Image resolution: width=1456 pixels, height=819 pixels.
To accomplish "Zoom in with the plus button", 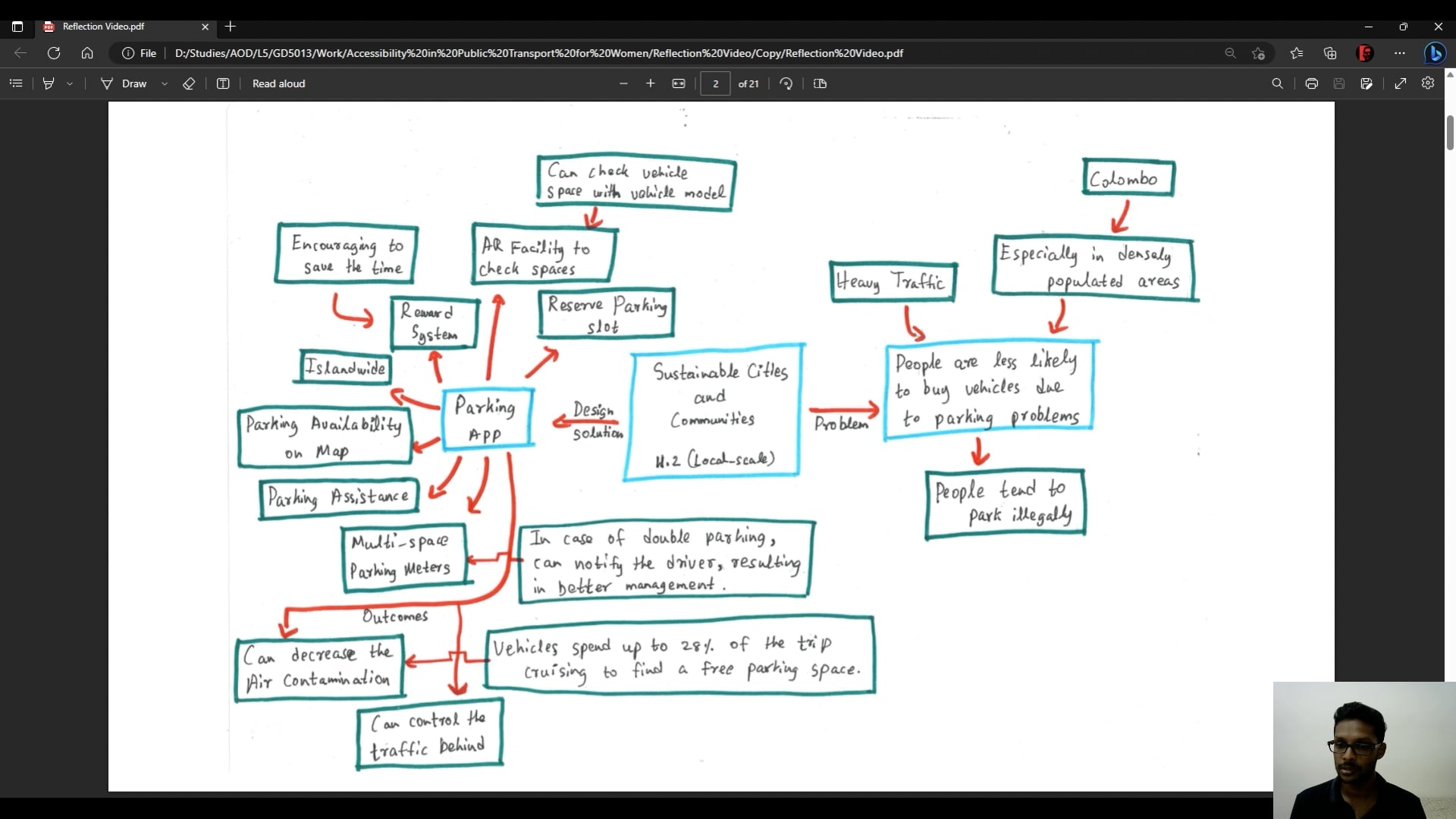I will 650,83.
